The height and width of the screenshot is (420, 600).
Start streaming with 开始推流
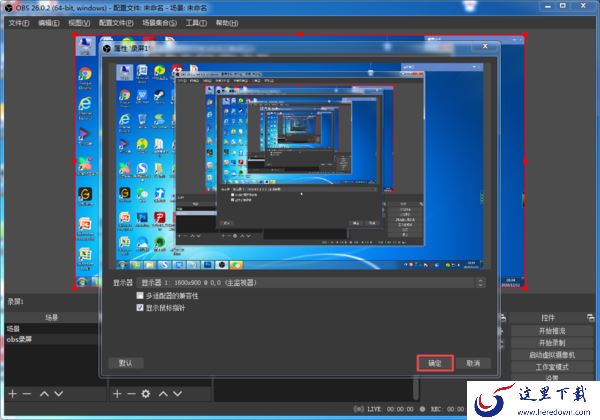[551, 331]
